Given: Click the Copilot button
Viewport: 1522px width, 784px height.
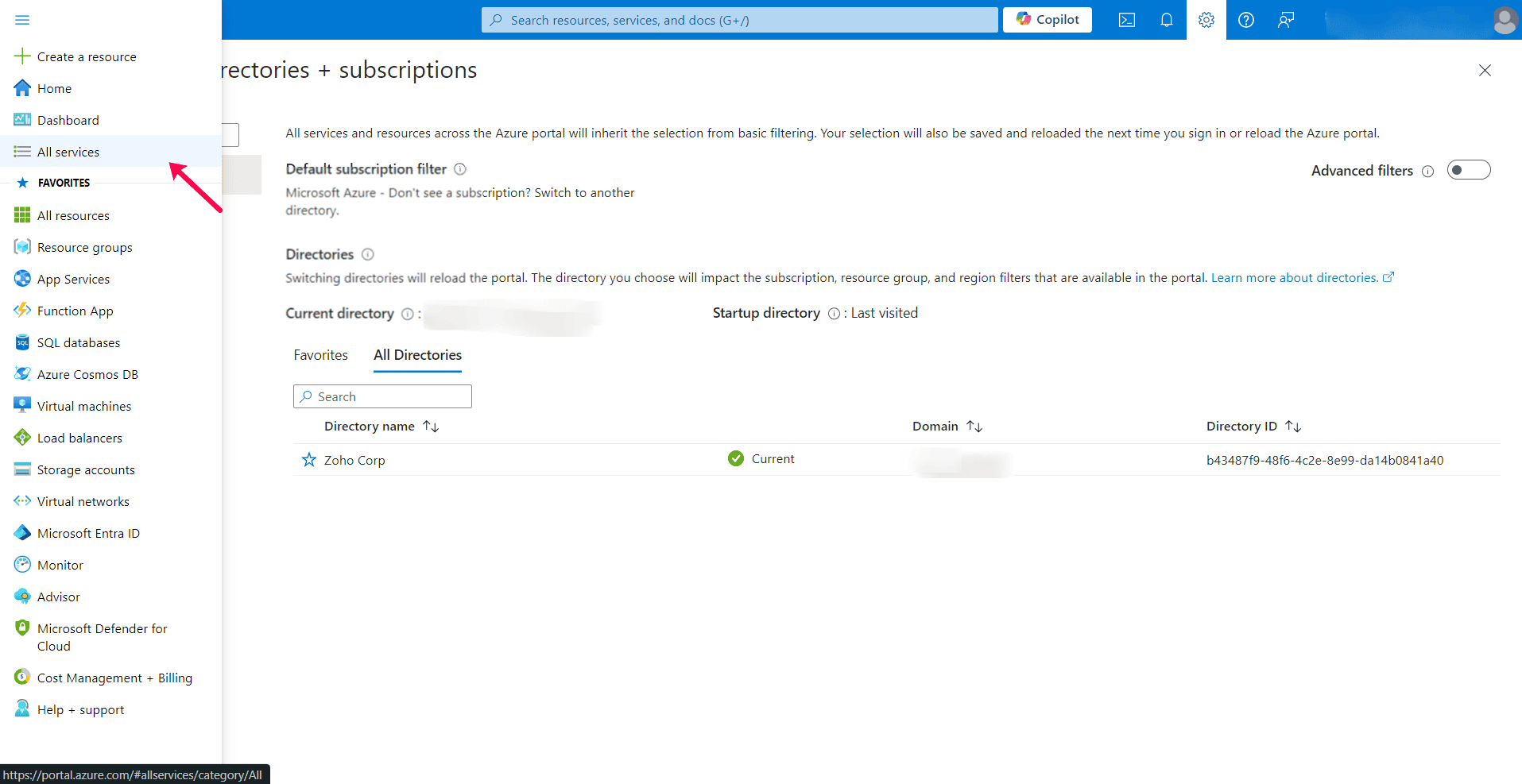Looking at the screenshot, I should click(1048, 20).
